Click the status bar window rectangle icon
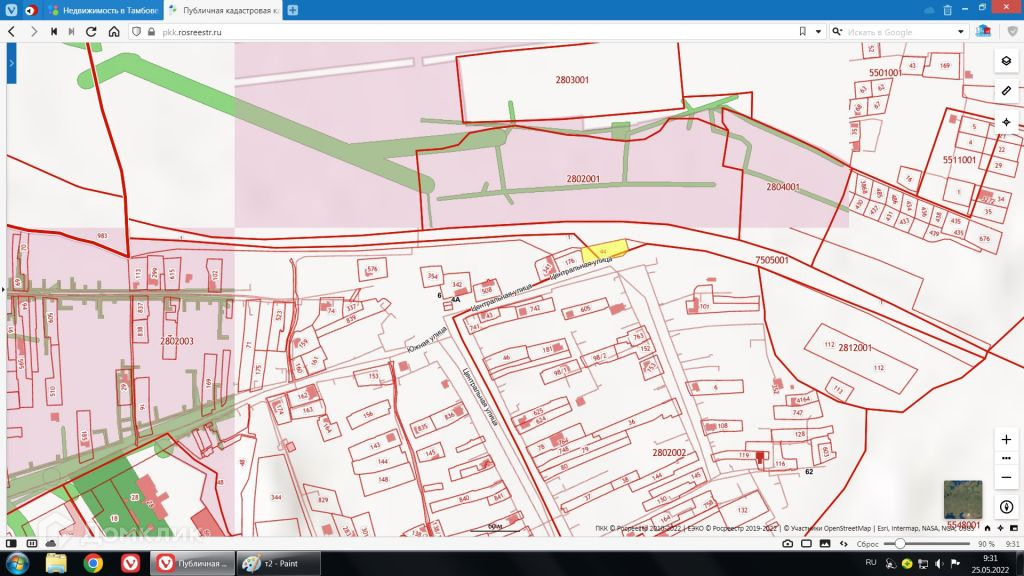The height and width of the screenshot is (576, 1024). point(807,543)
